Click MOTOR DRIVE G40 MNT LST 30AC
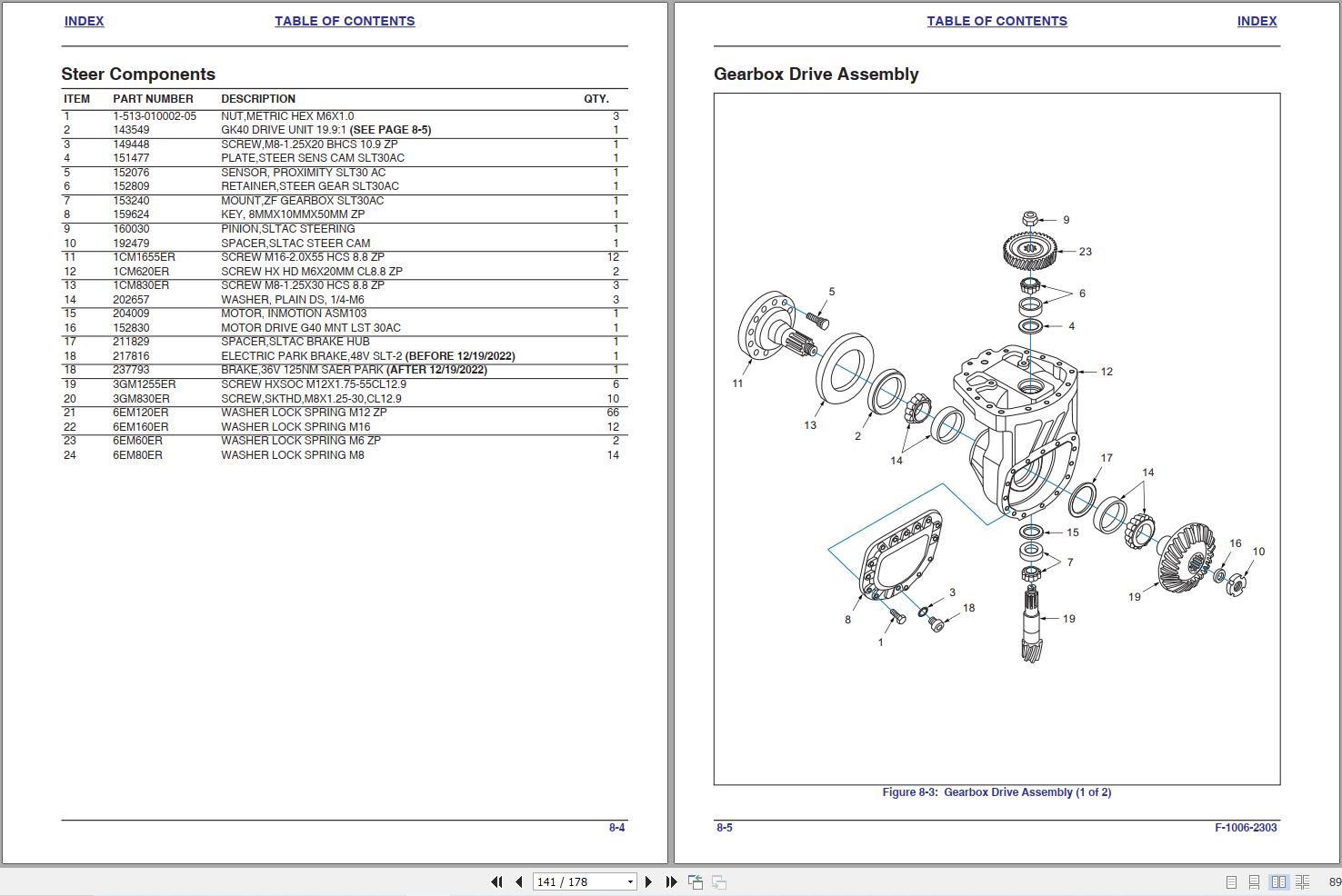1342x896 pixels. [x=311, y=328]
